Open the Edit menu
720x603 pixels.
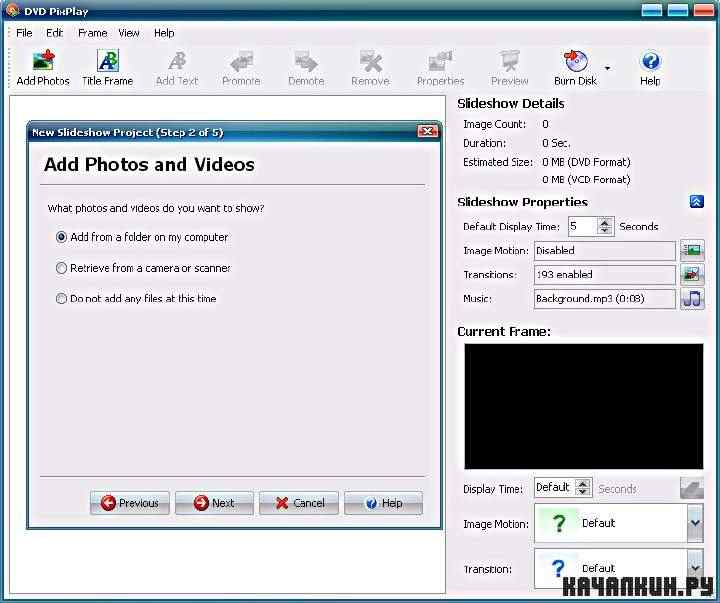click(x=54, y=33)
